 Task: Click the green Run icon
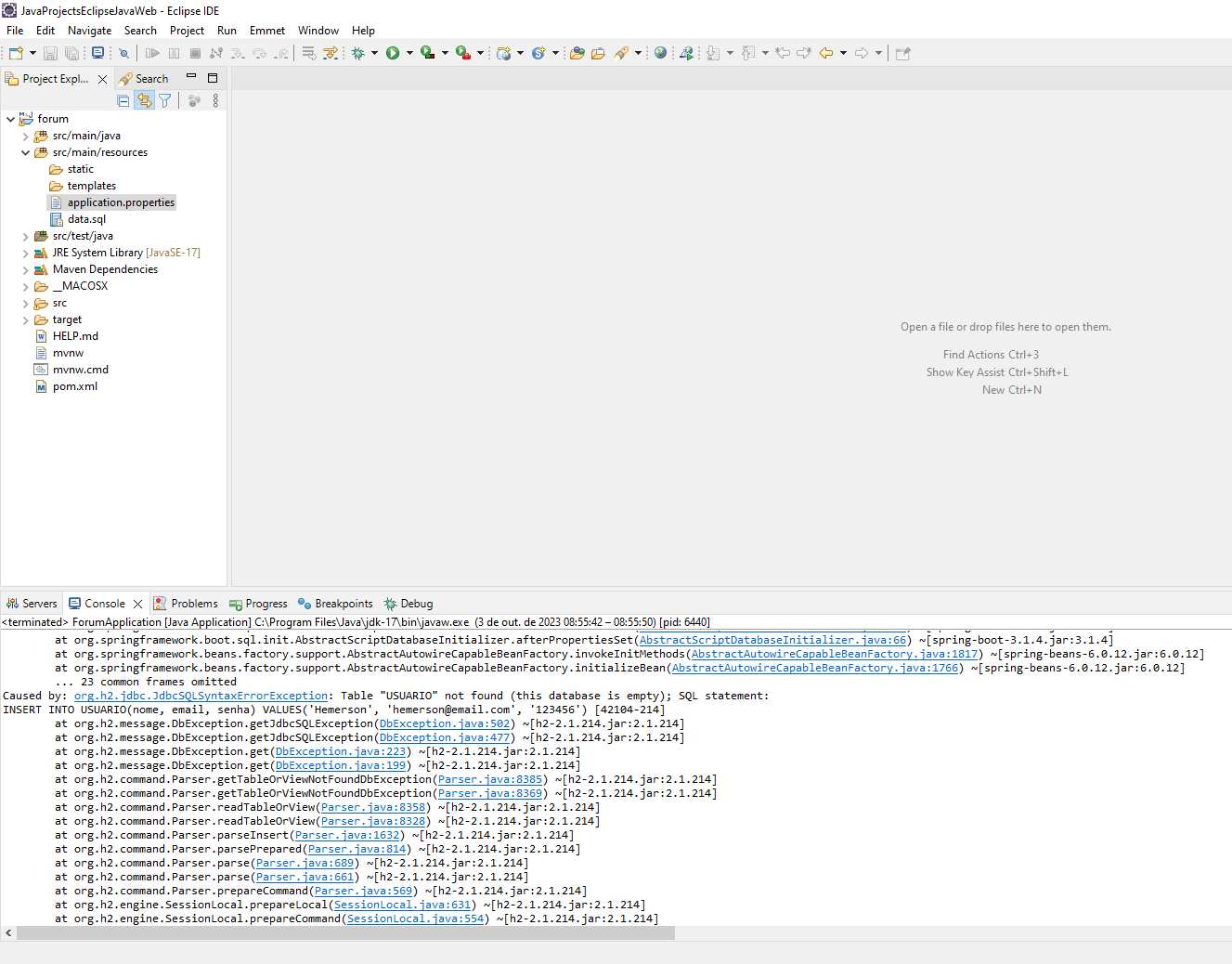393,53
